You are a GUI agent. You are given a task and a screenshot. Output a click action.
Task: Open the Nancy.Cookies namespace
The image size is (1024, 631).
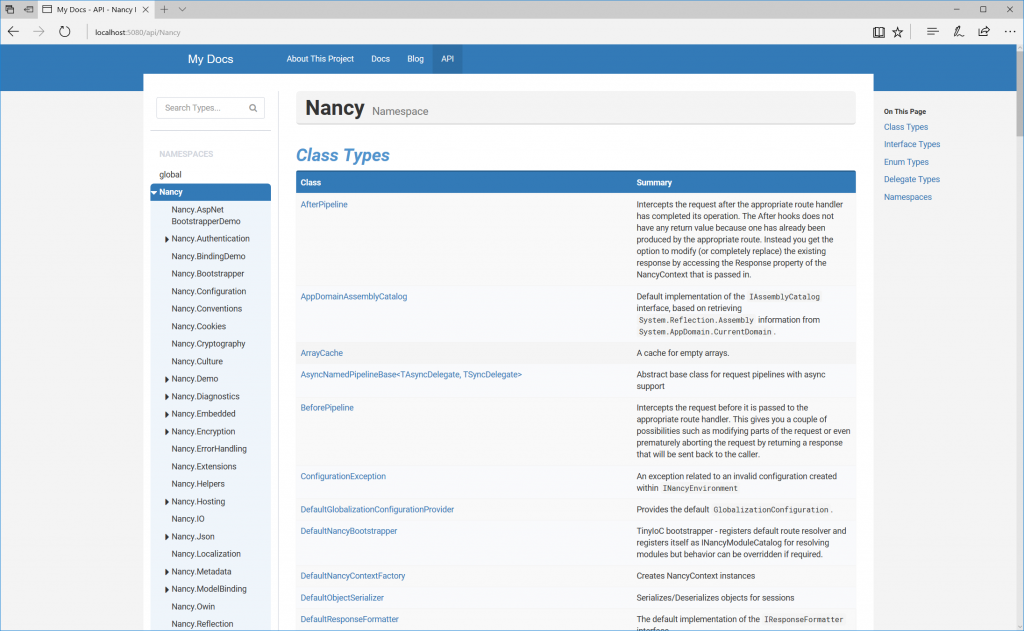[x=199, y=326]
